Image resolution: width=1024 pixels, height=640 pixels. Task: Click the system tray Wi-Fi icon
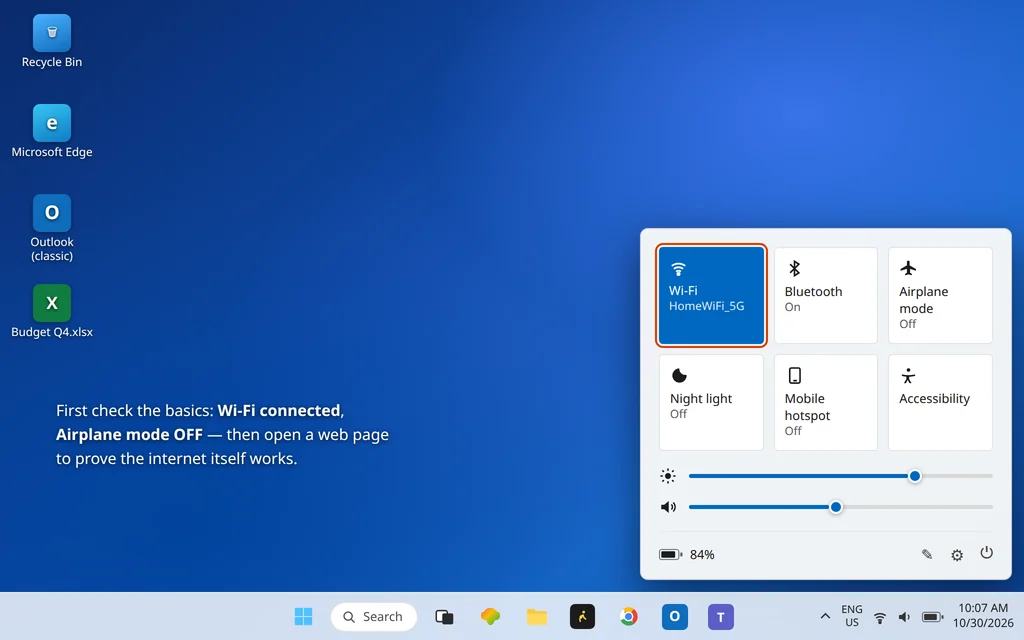point(880,617)
